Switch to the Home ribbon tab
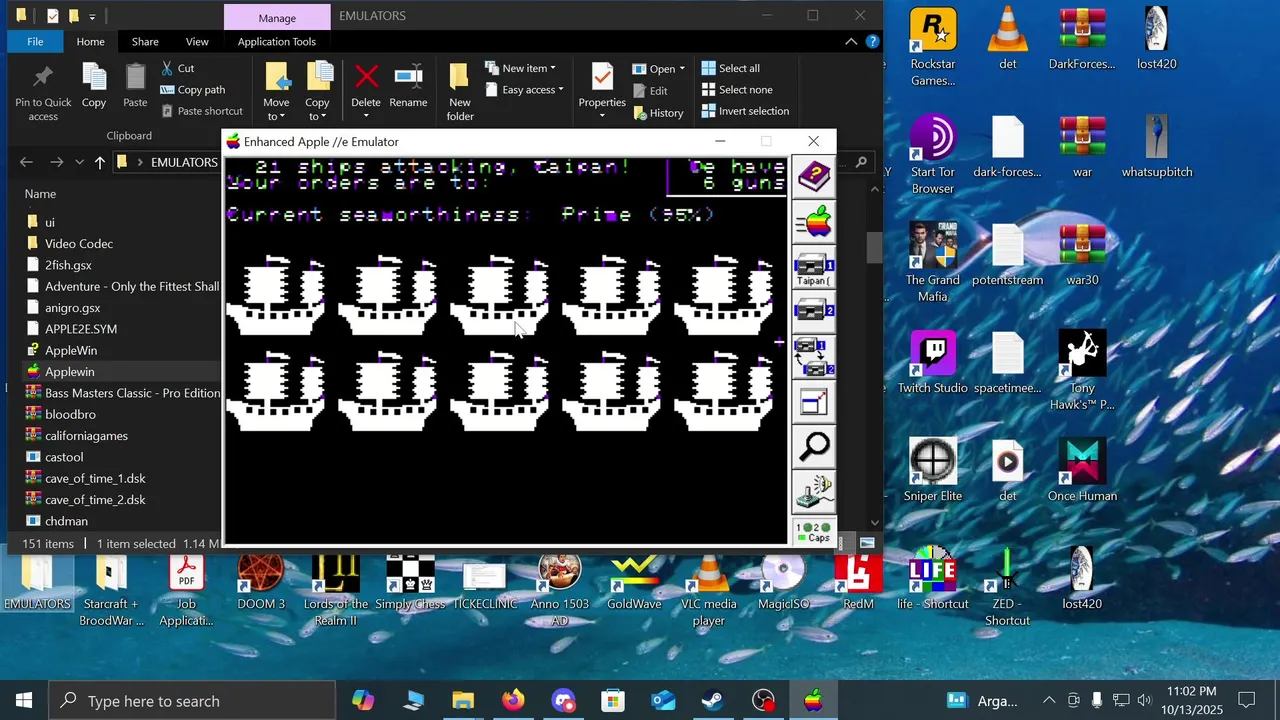Image resolution: width=1280 pixels, height=720 pixels. click(90, 42)
